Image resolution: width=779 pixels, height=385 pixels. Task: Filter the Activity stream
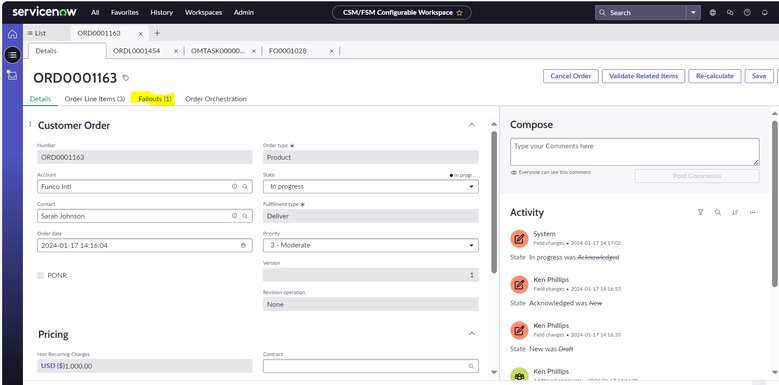pyautogui.click(x=701, y=213)
